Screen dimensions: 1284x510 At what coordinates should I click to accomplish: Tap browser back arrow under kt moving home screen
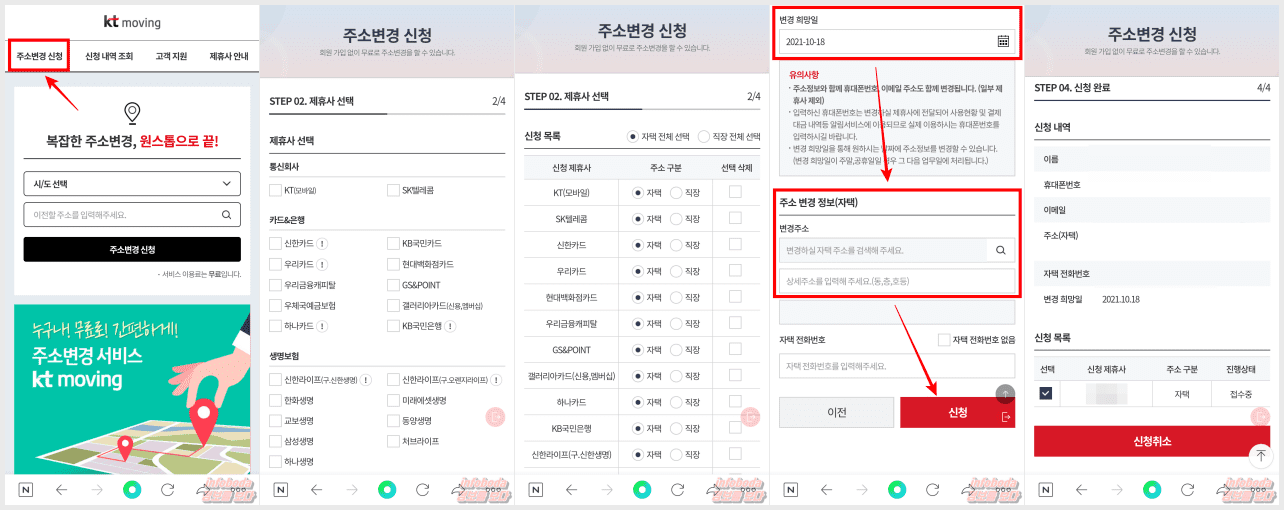click(61, 490)
